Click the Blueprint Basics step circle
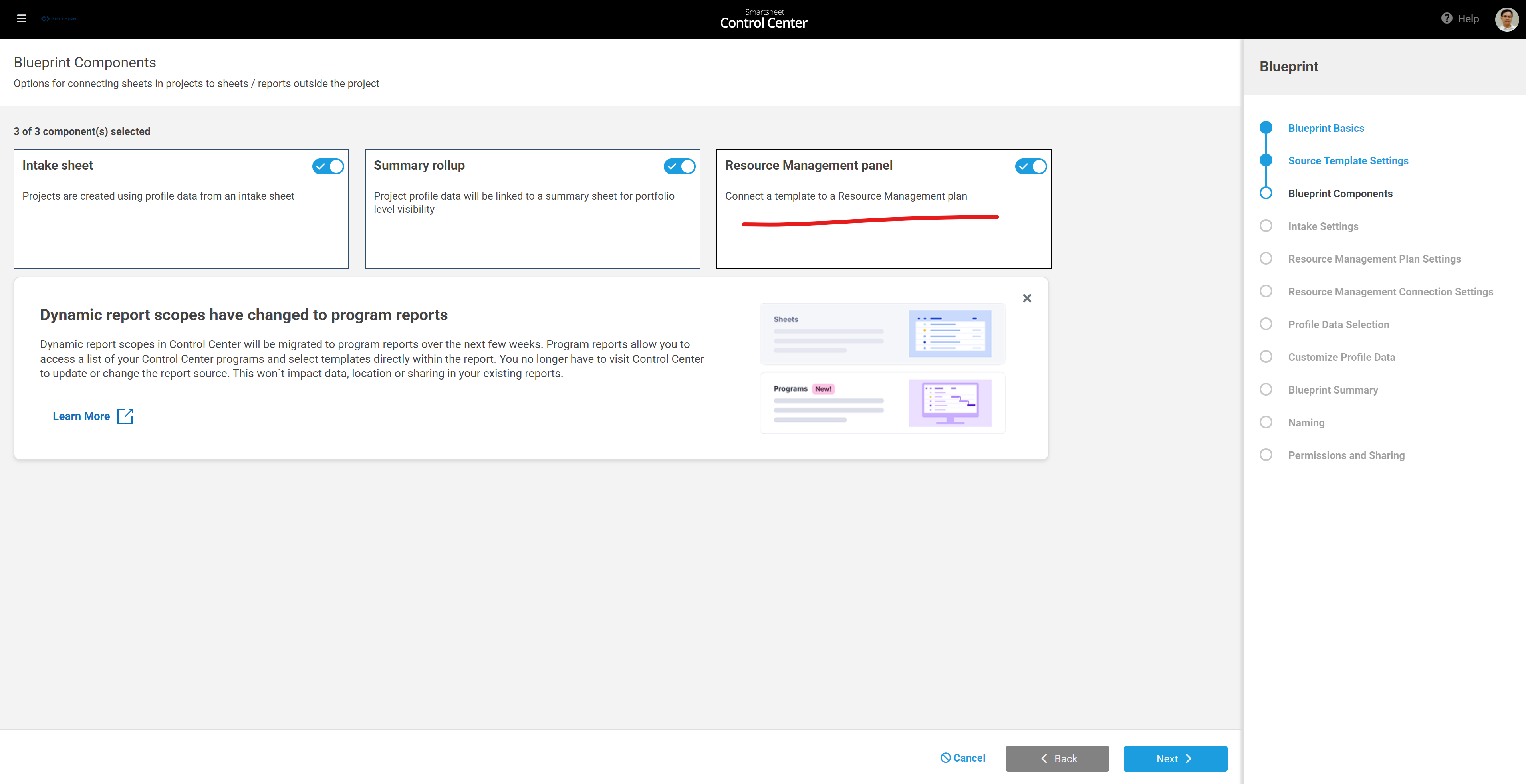 1266,127
